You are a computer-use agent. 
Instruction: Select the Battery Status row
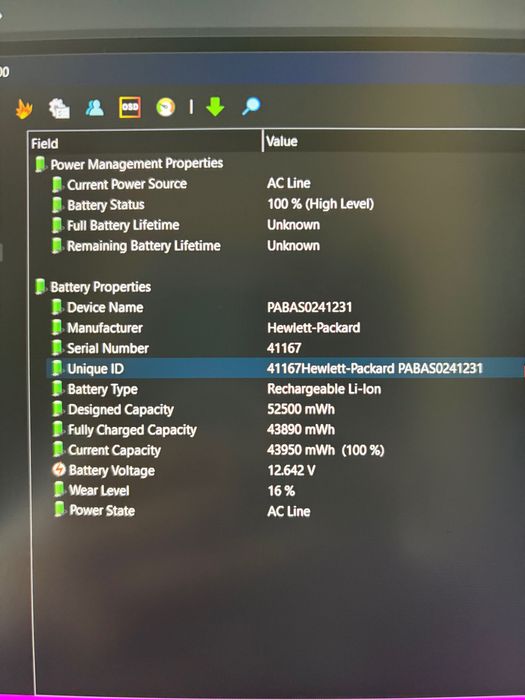[x=288, y=204]
